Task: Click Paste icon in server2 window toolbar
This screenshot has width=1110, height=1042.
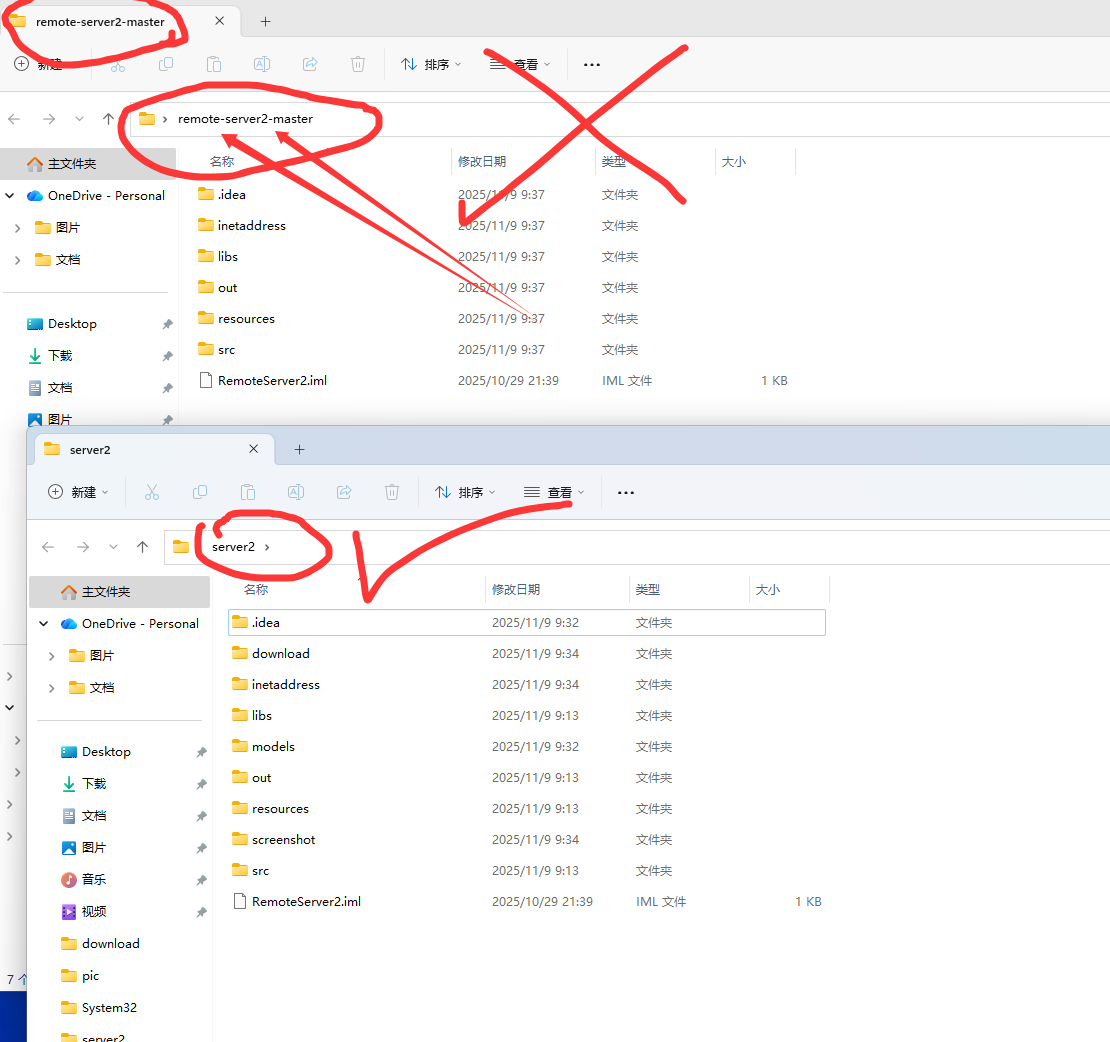Action: 248,492
